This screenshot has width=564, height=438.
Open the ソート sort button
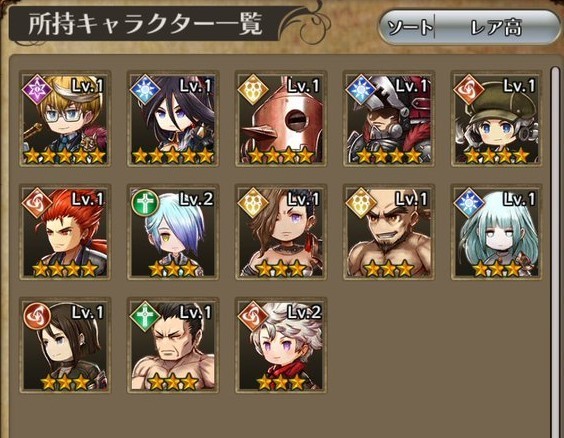point(408,27)
